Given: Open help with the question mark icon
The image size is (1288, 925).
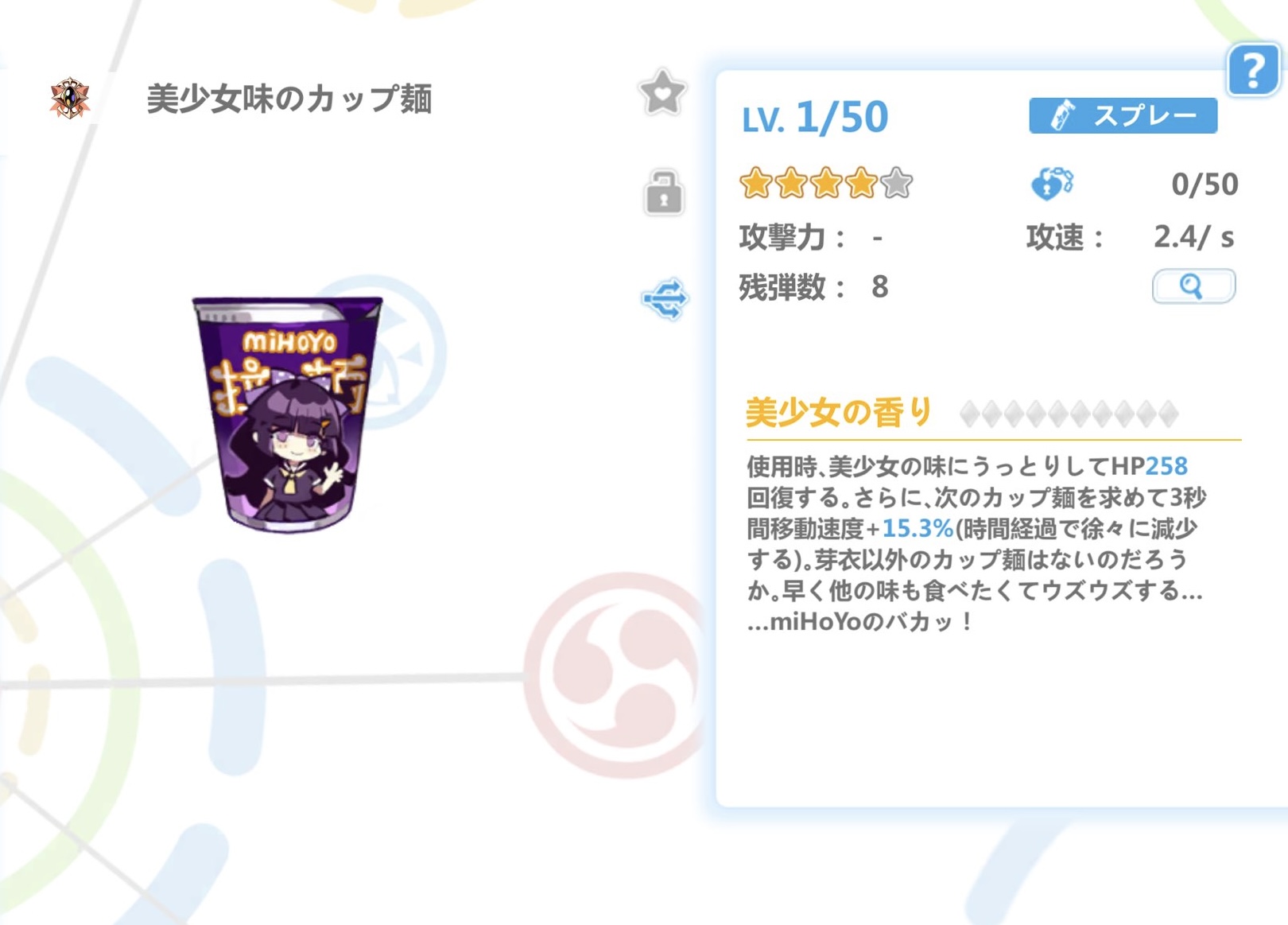Looking at the screenshot, I should point(1253,70).
